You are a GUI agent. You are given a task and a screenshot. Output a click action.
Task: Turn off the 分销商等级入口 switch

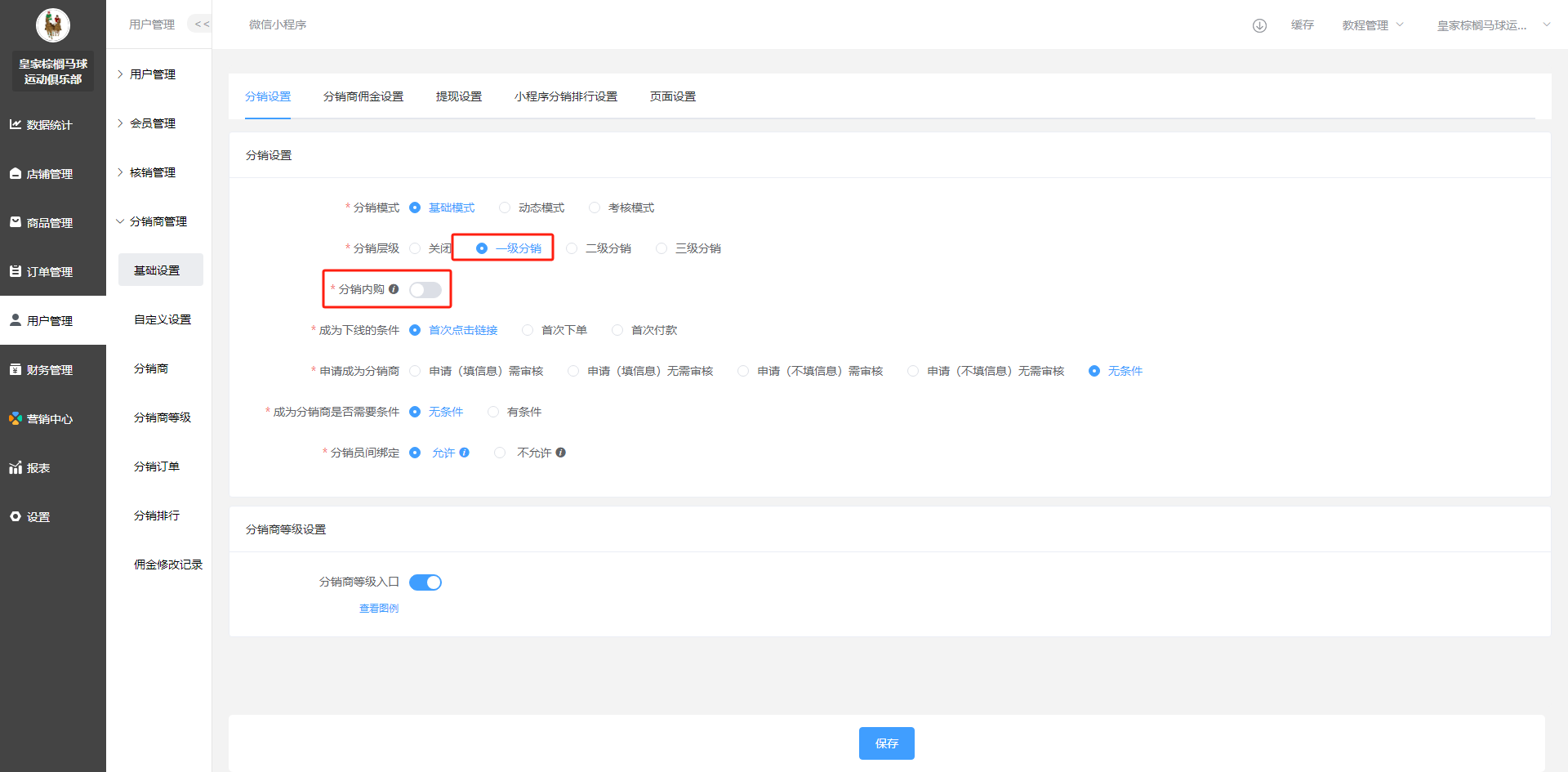[x=425, y=582]
